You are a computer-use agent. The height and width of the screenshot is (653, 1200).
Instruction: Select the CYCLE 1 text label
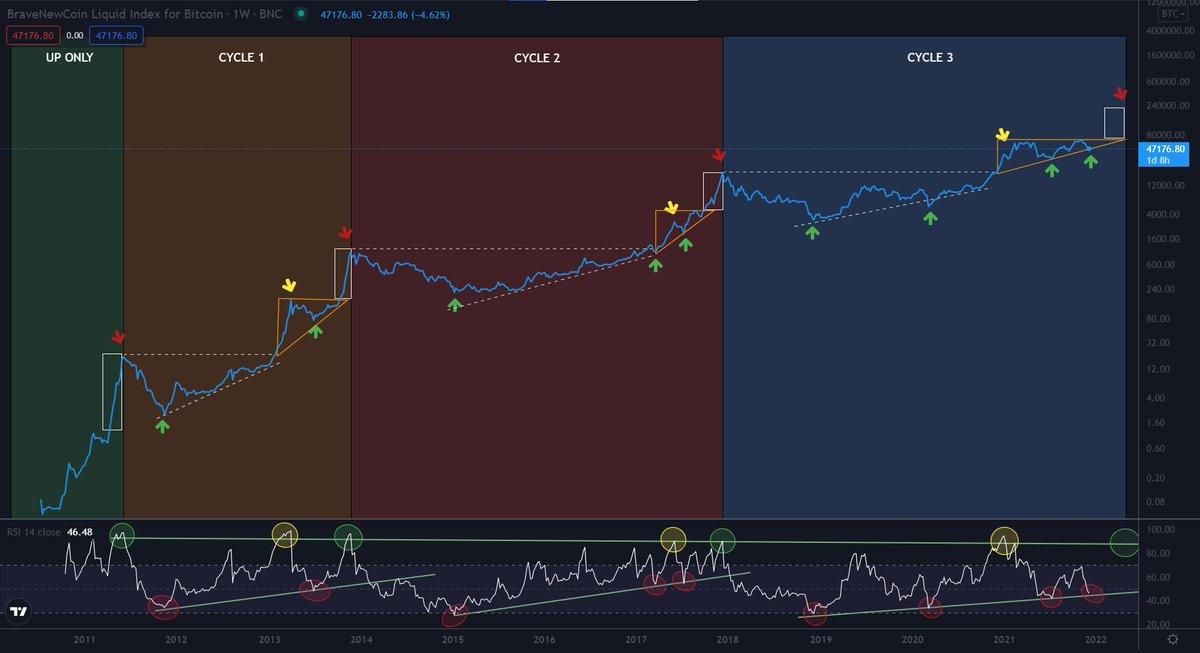[241, 58]
